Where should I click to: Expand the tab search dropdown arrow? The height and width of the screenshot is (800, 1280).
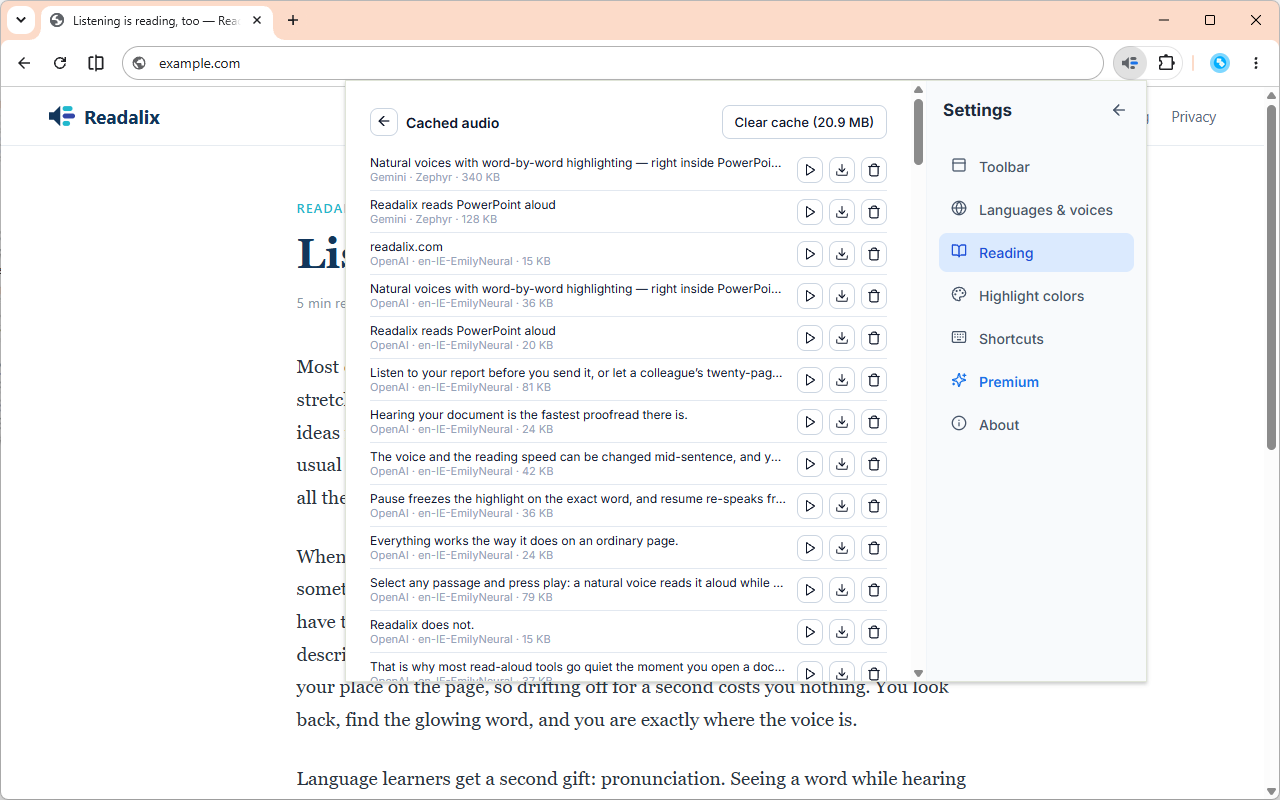[20, 20]
